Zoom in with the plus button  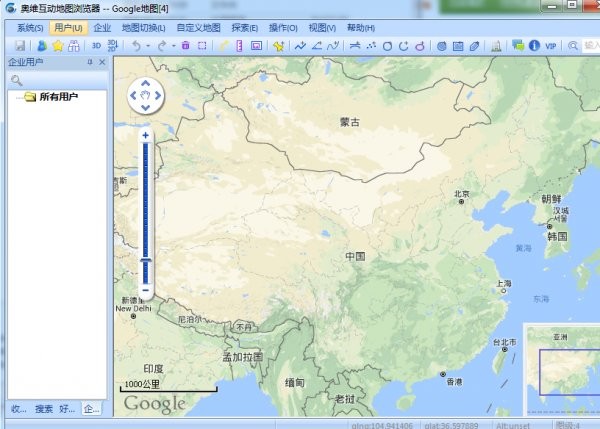(145, 135)
